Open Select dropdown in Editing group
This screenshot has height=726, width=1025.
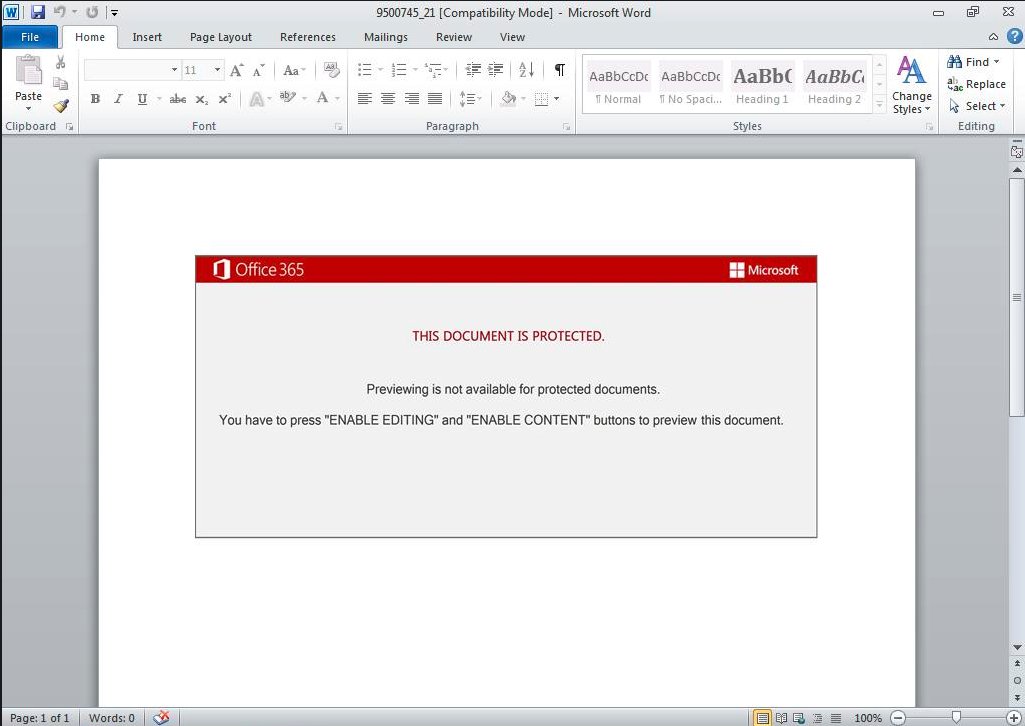977,106
